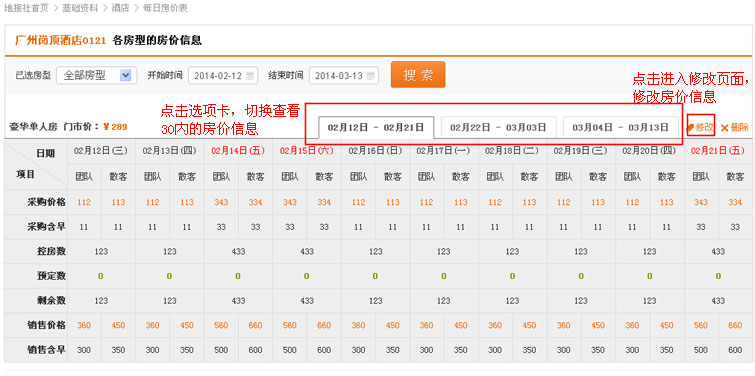Switch to 02月12日 - 02月21日 tab

click(376, 128)
